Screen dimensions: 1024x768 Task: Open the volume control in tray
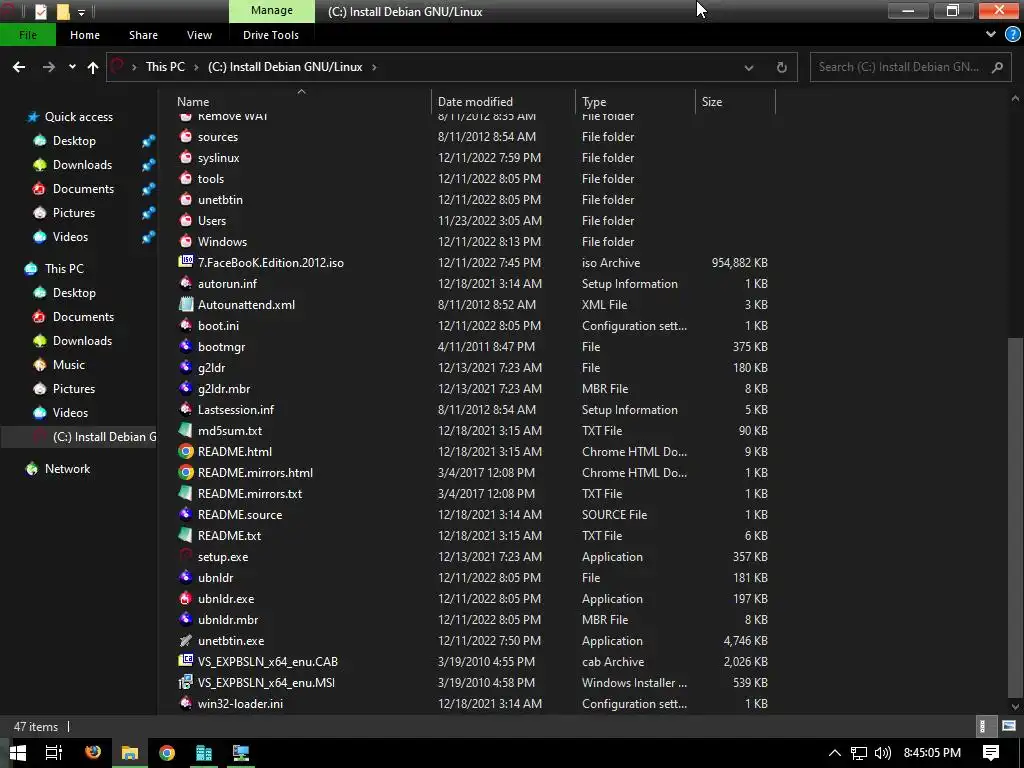coord(882,752)
